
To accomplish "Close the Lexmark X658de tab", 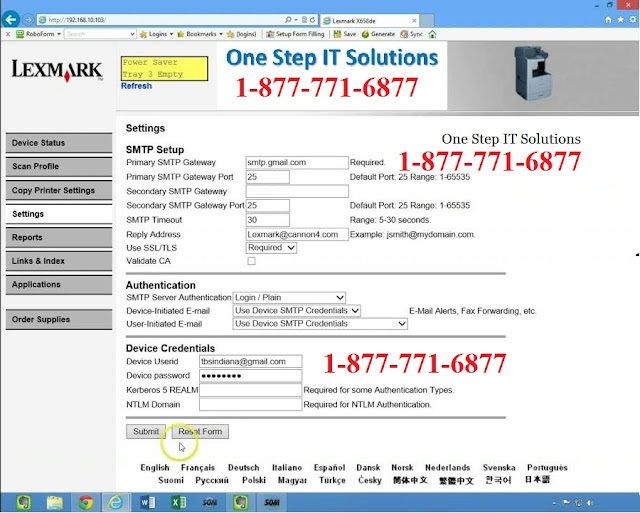I will click(414, 20).
